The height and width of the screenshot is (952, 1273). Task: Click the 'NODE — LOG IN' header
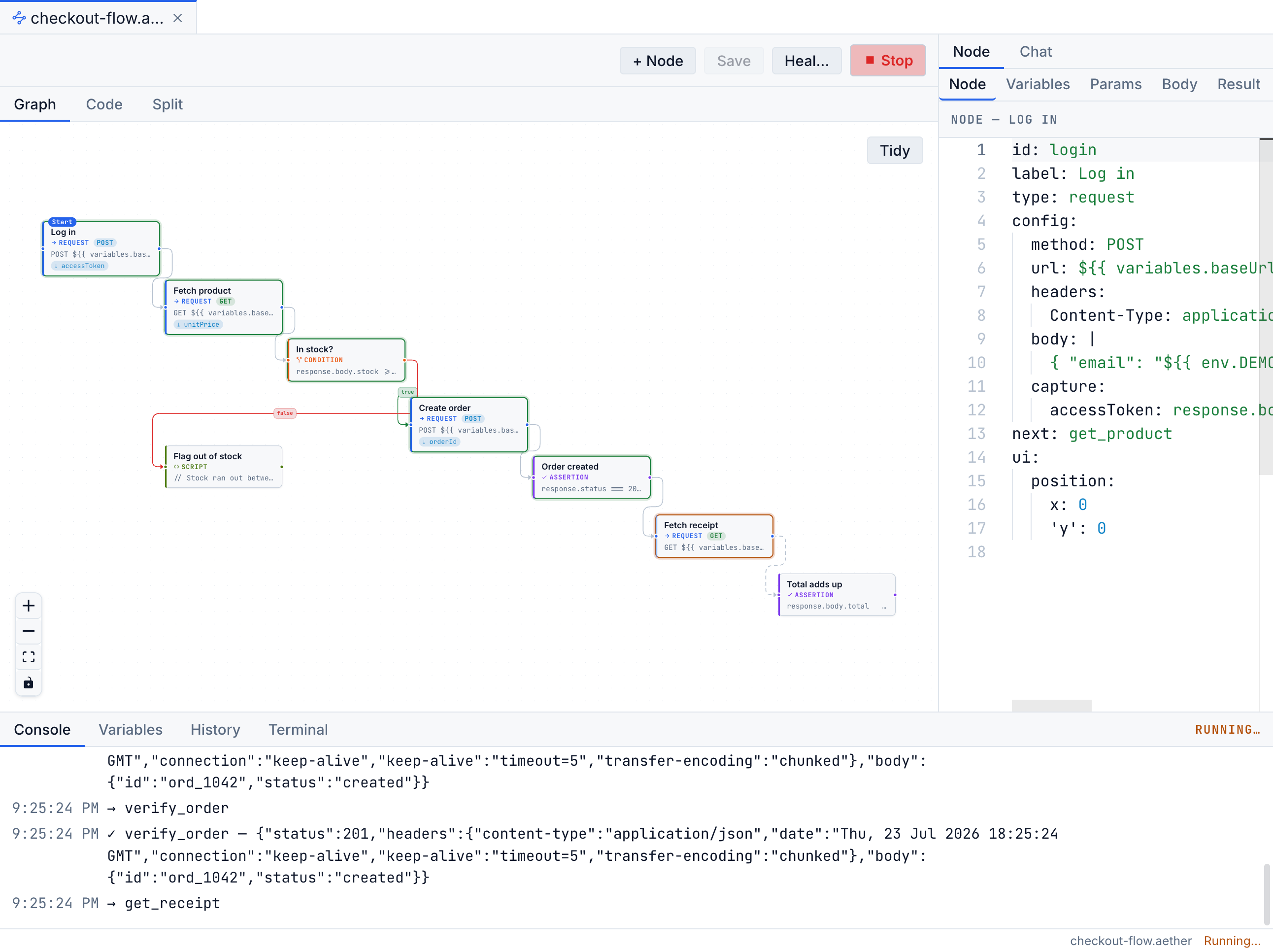point(1004,120)
